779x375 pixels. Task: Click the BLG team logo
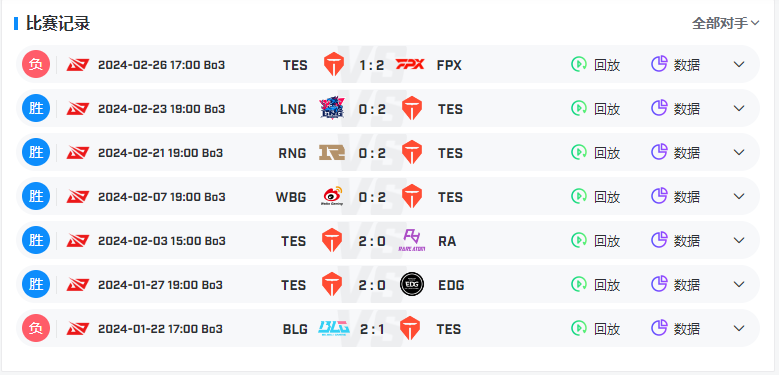coord(334,328)
